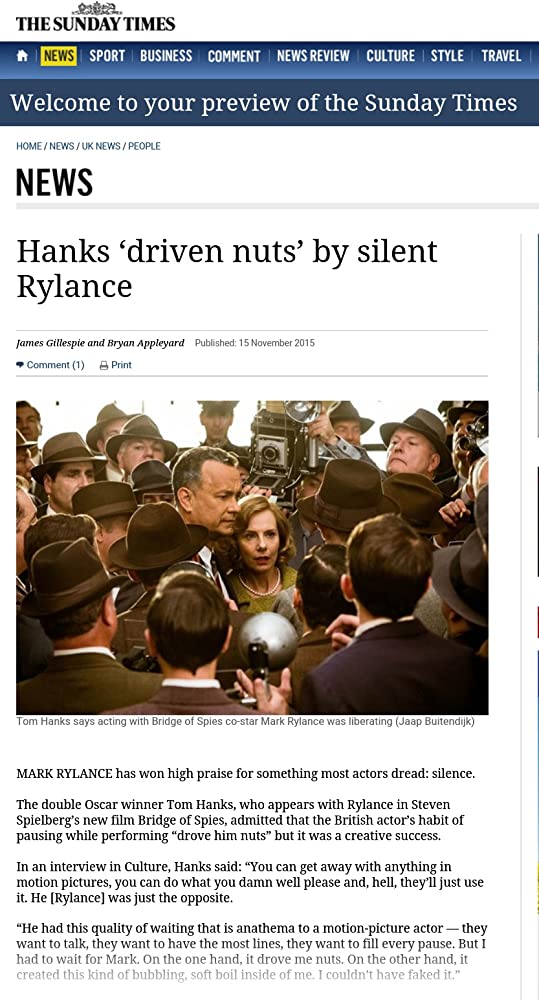Click HOME breadcrumb link

(x=29, y=146)
